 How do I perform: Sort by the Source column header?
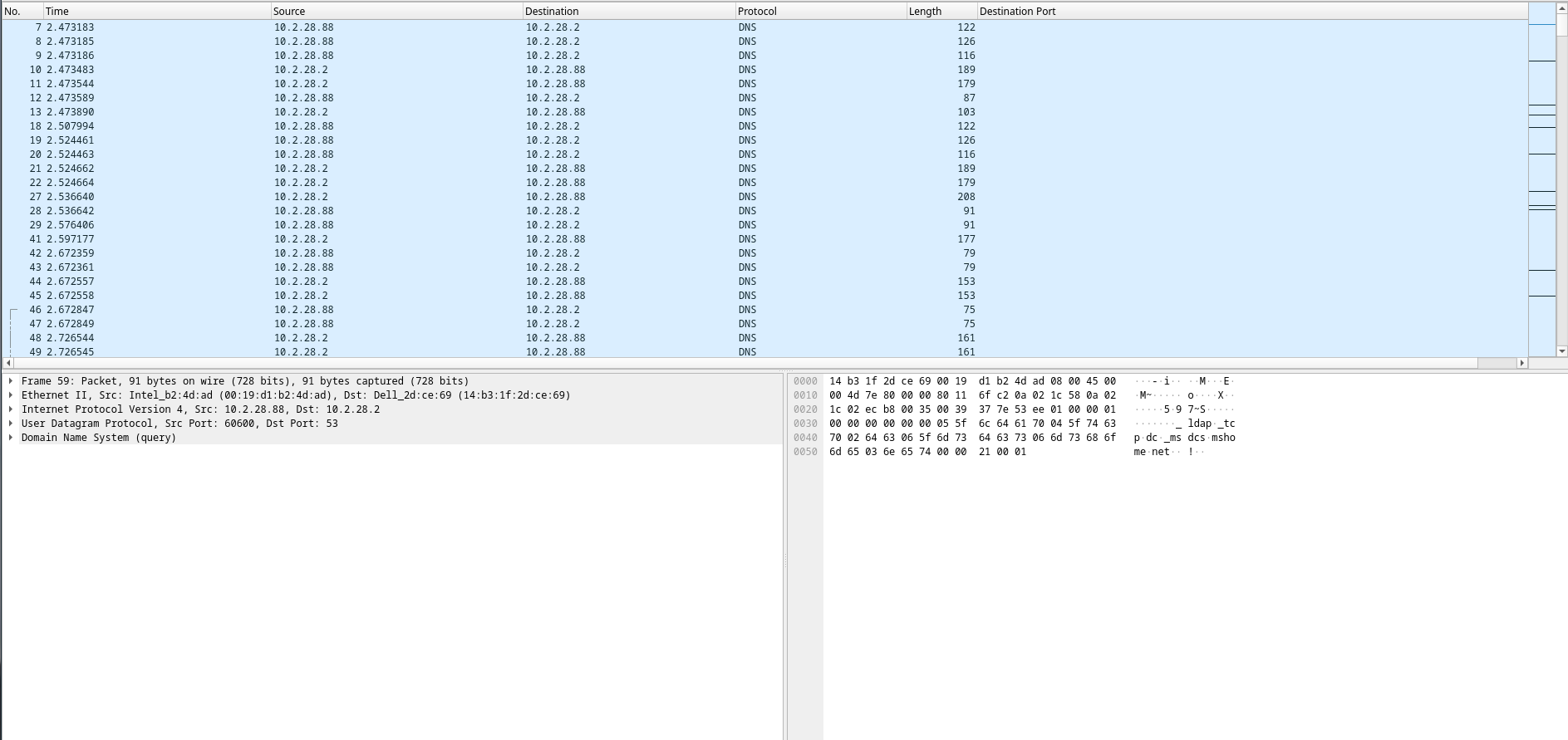[x=396, y=11]
